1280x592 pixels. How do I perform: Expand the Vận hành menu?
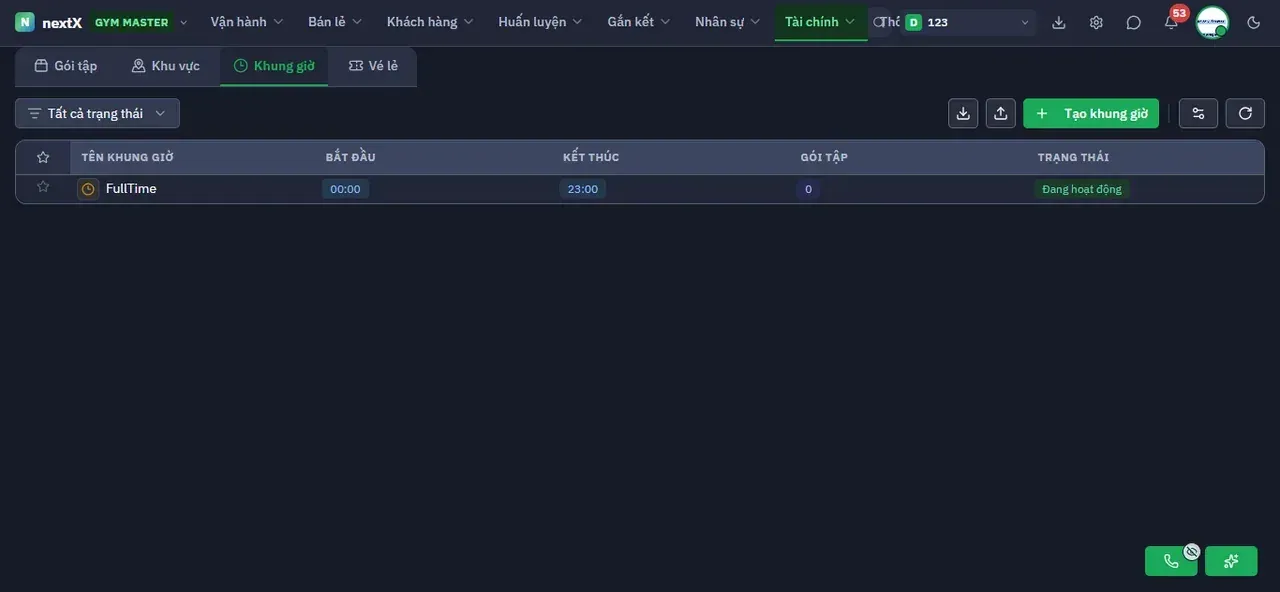tap(247, 22)
